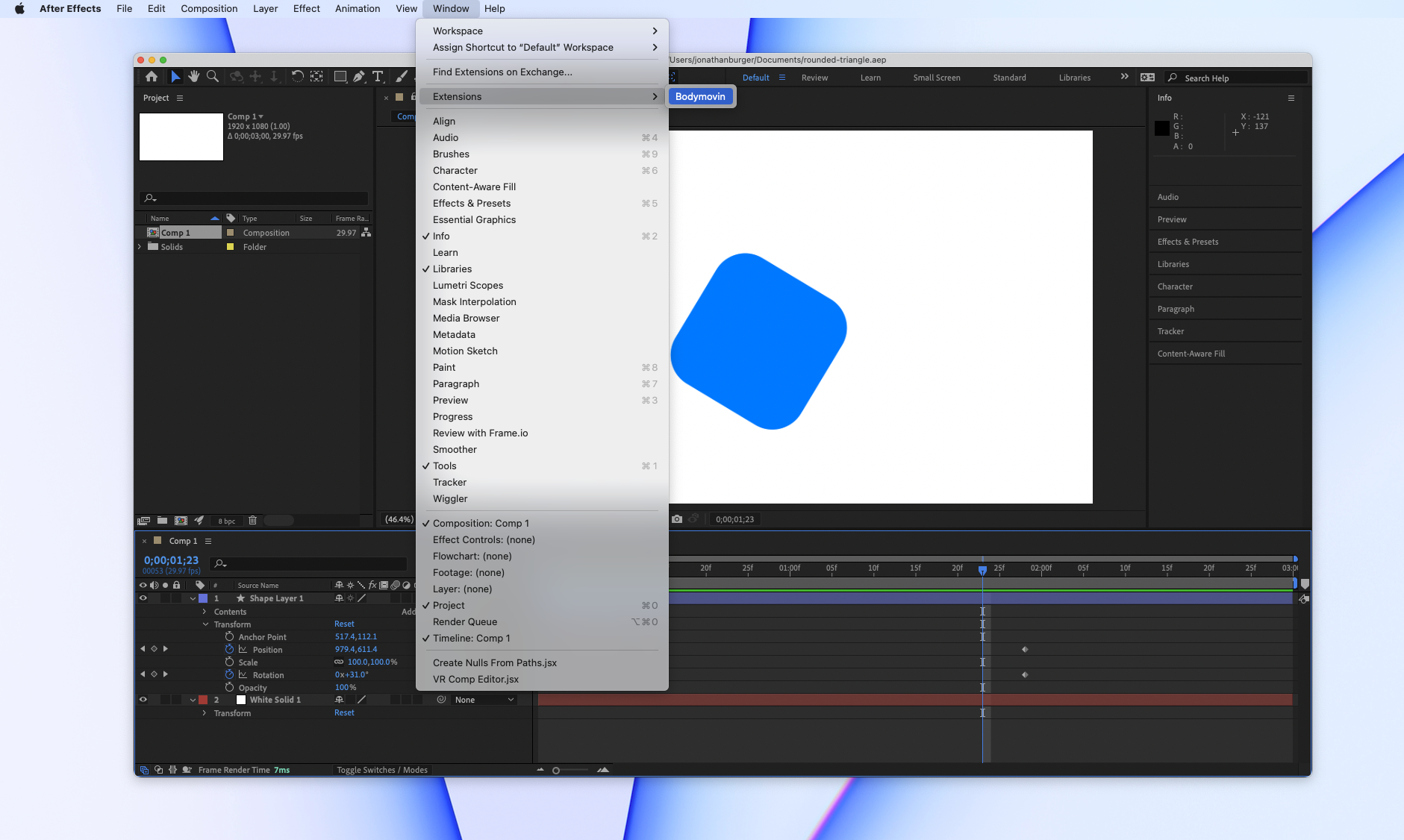The width and height of the screenshot is (1404, 840).
Task: Select the Type tool
Action: (x=378, y=77)
